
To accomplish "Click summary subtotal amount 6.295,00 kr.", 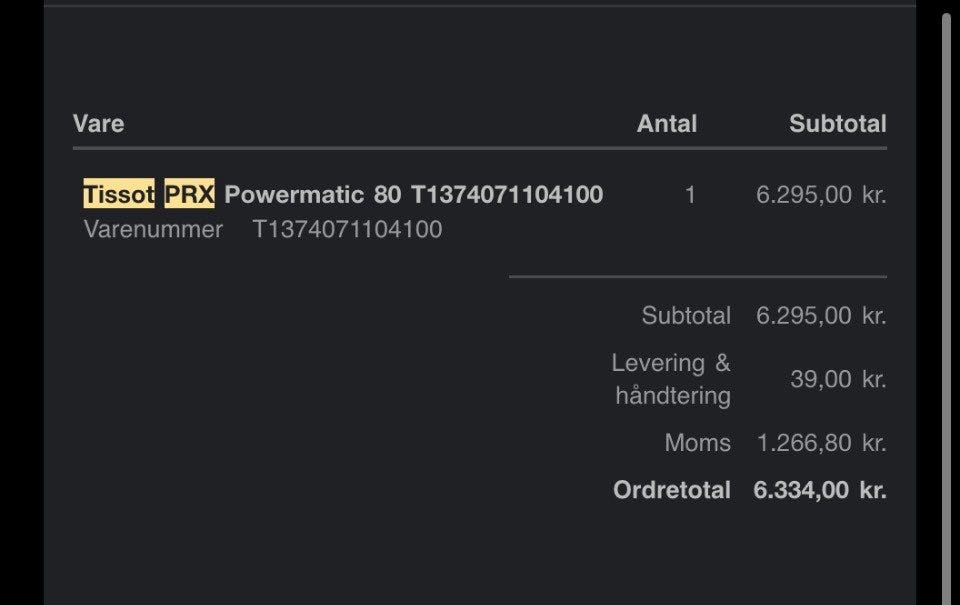I will (820, 316).
